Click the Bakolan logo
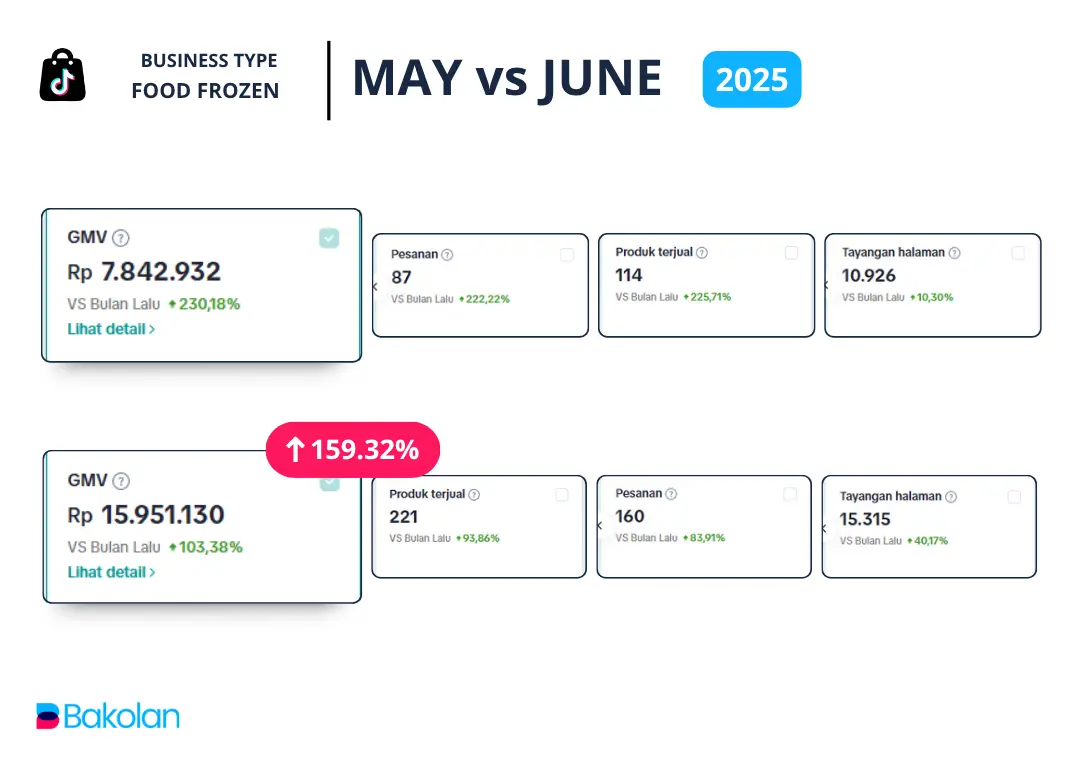 pos(108,716)
